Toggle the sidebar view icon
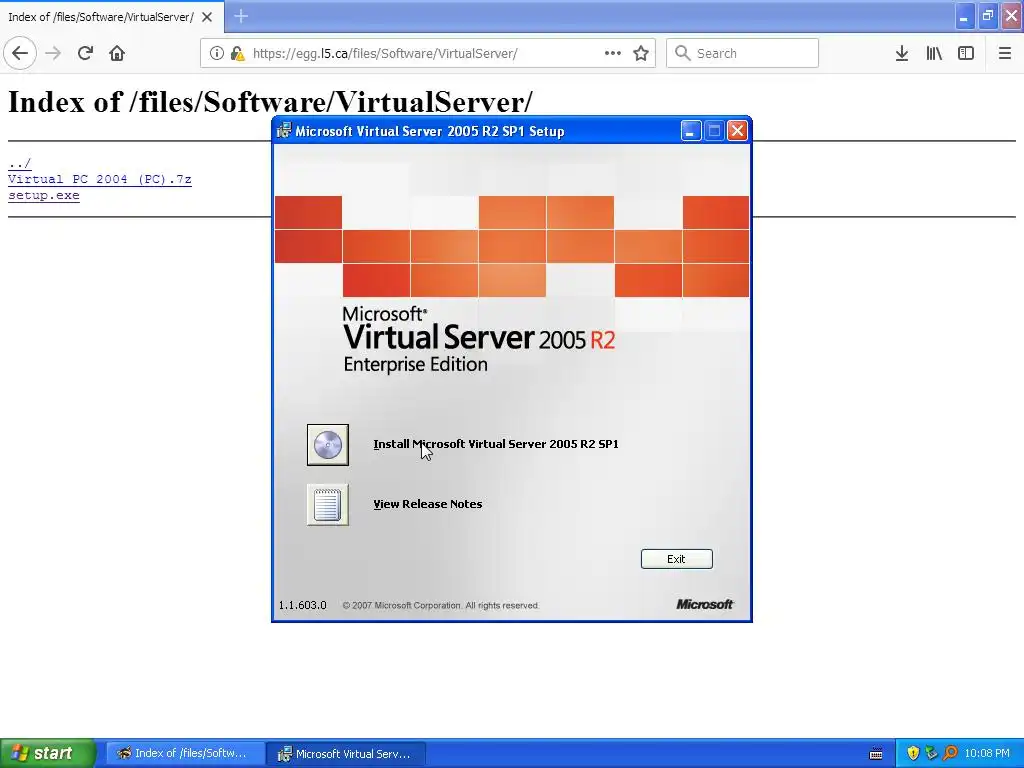 tap(966, 53)
